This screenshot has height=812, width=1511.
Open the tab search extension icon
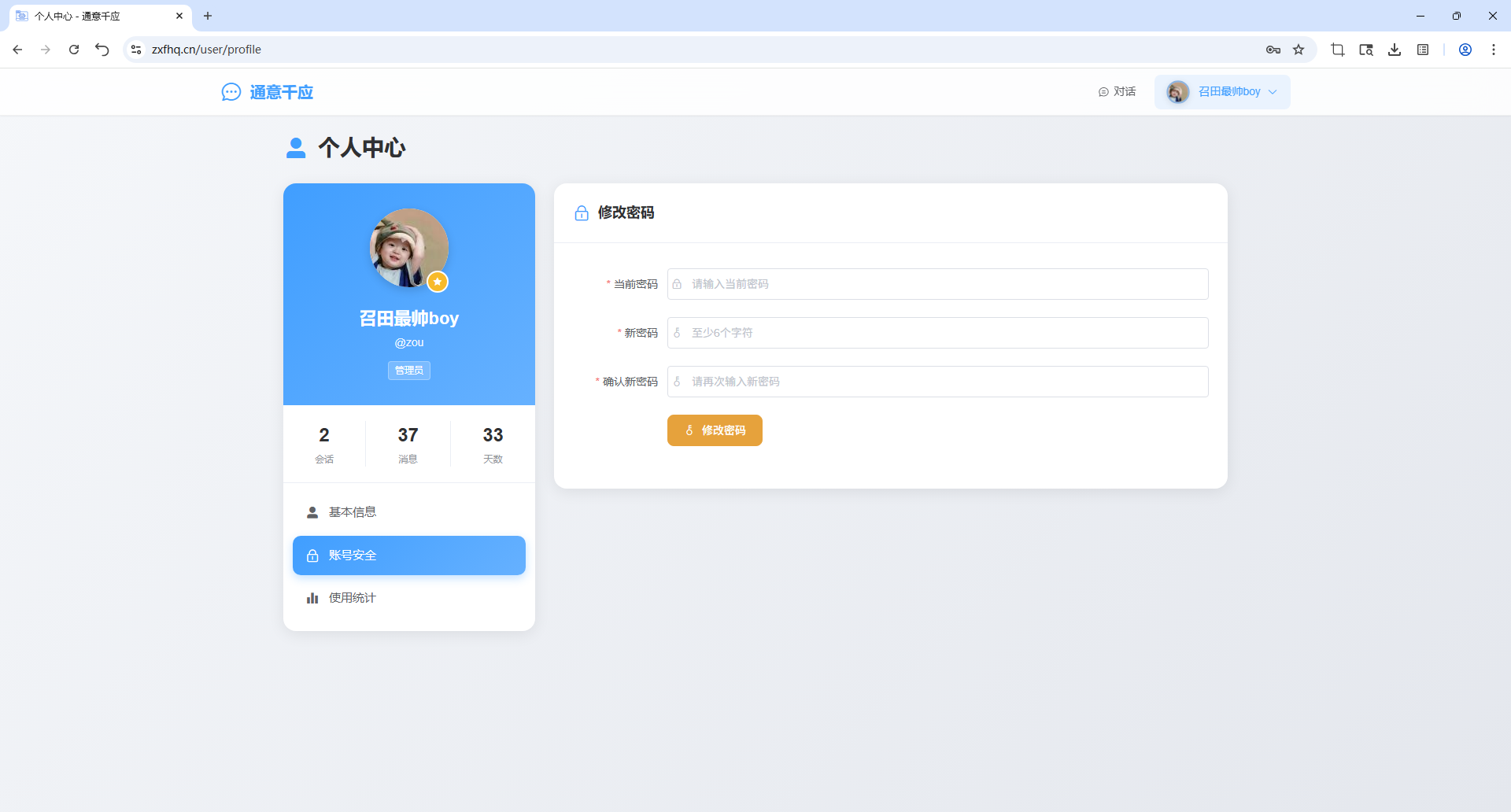click(1366, 50)
